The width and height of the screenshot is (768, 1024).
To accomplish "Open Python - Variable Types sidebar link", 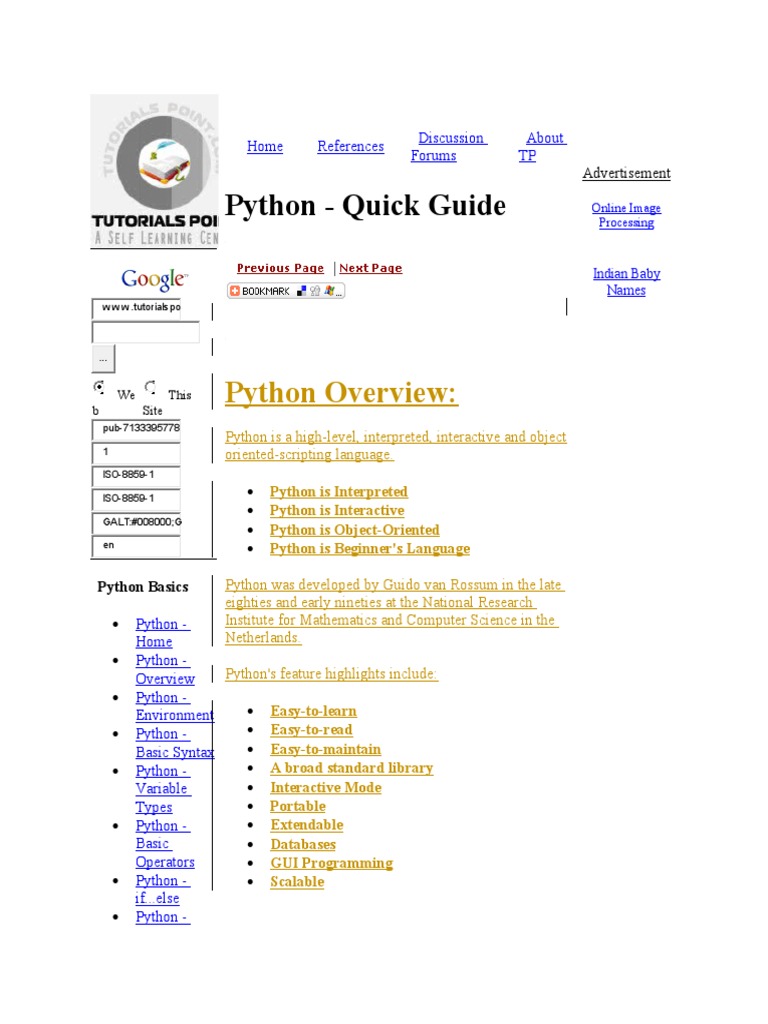I will (x=163, y=789).
